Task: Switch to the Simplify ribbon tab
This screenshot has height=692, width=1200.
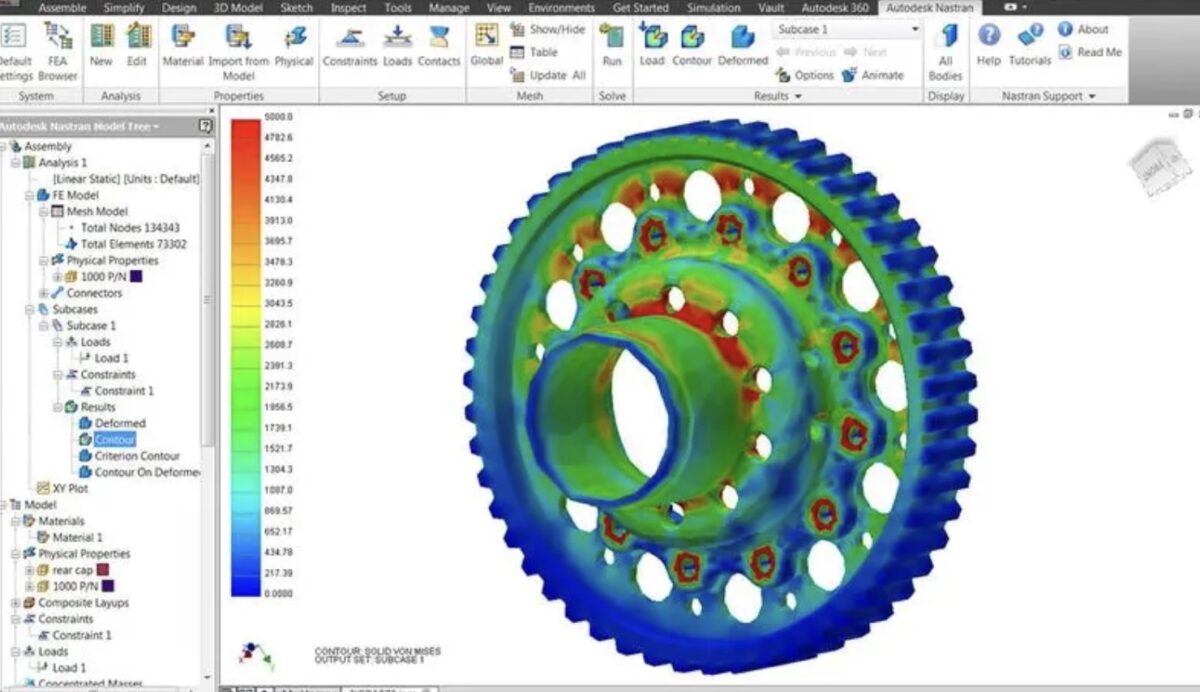Action: 124,8
